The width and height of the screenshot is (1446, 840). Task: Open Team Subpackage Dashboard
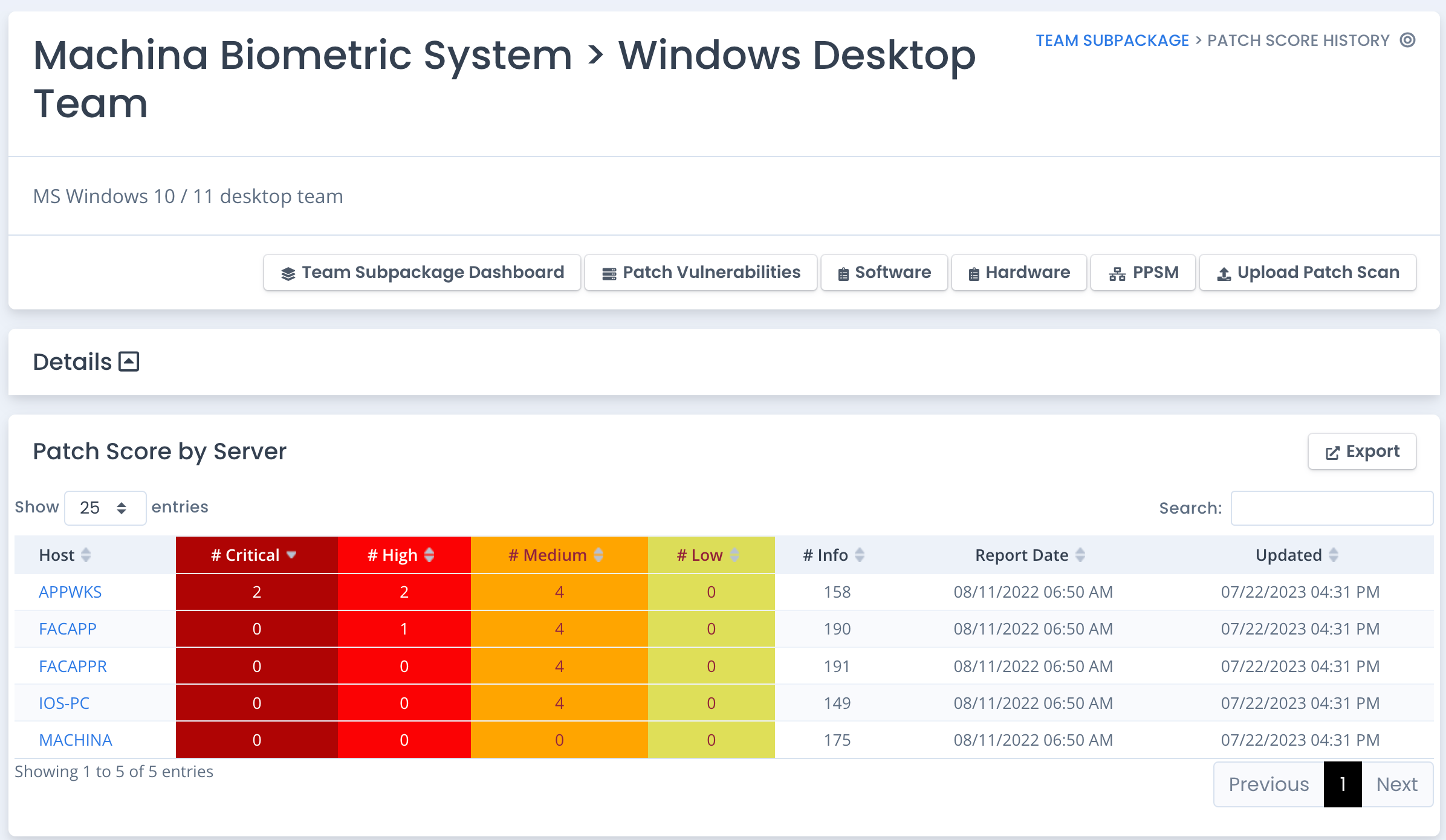(422, 273)
